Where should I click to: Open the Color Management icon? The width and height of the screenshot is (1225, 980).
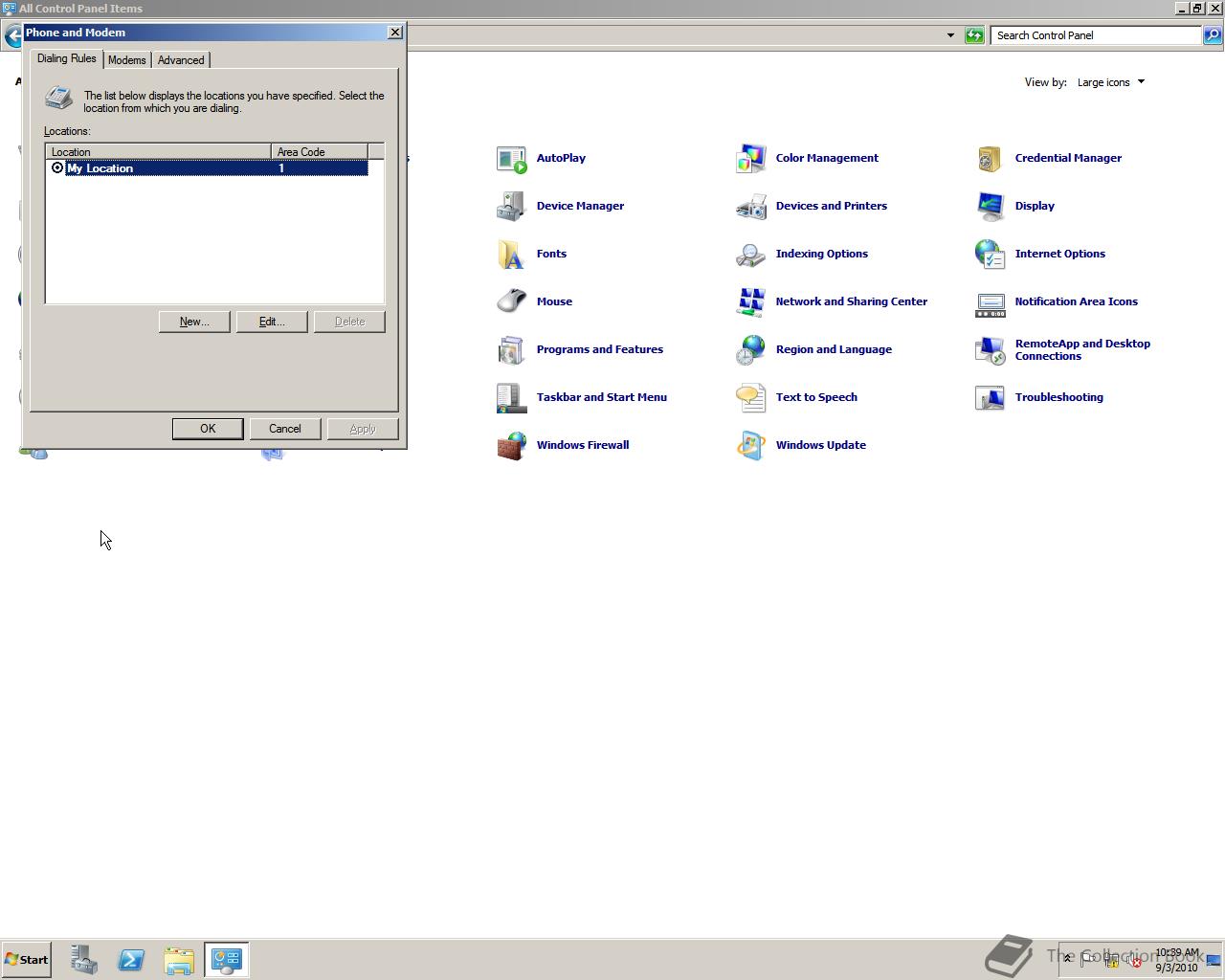(x=751, y=159)
